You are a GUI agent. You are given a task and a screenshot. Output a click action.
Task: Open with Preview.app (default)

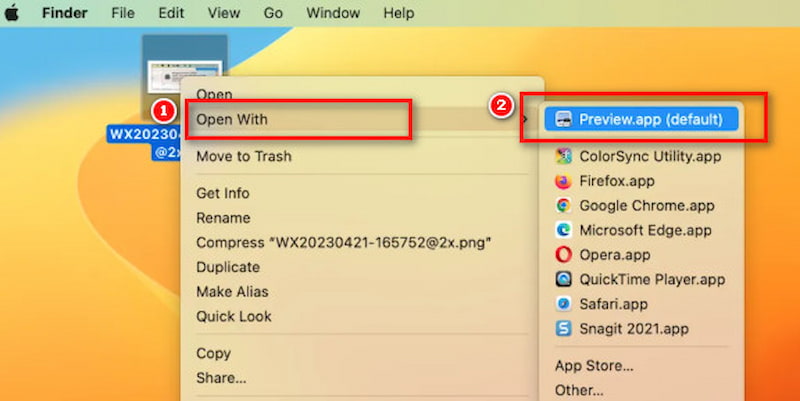pyautogui.click(x=641, y=119)
